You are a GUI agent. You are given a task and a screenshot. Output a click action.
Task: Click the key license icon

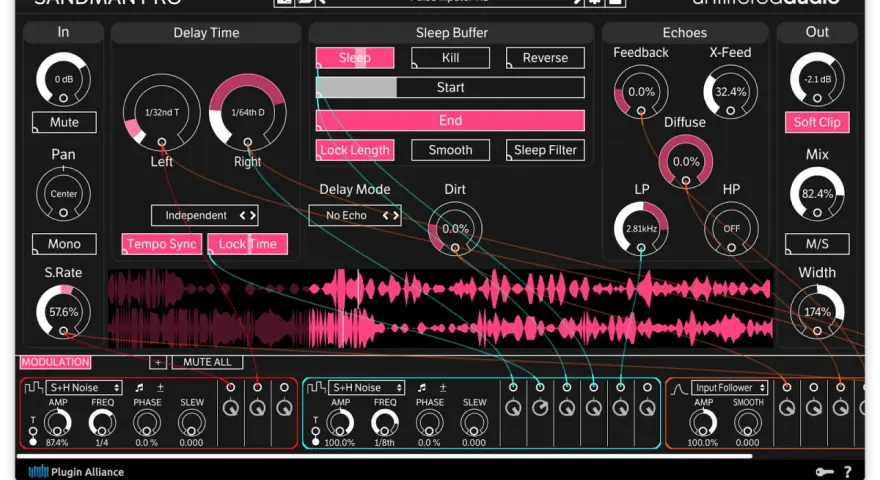coord(824,472)
